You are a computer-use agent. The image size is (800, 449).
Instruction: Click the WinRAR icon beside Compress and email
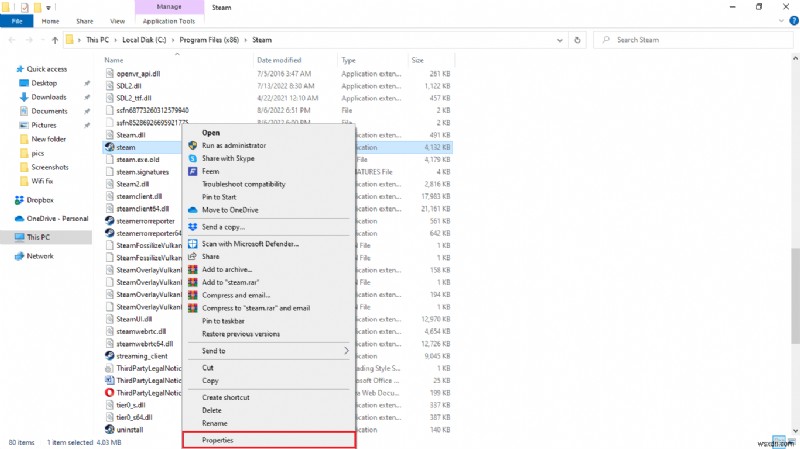pyautogui.click(x=192, y=295)
